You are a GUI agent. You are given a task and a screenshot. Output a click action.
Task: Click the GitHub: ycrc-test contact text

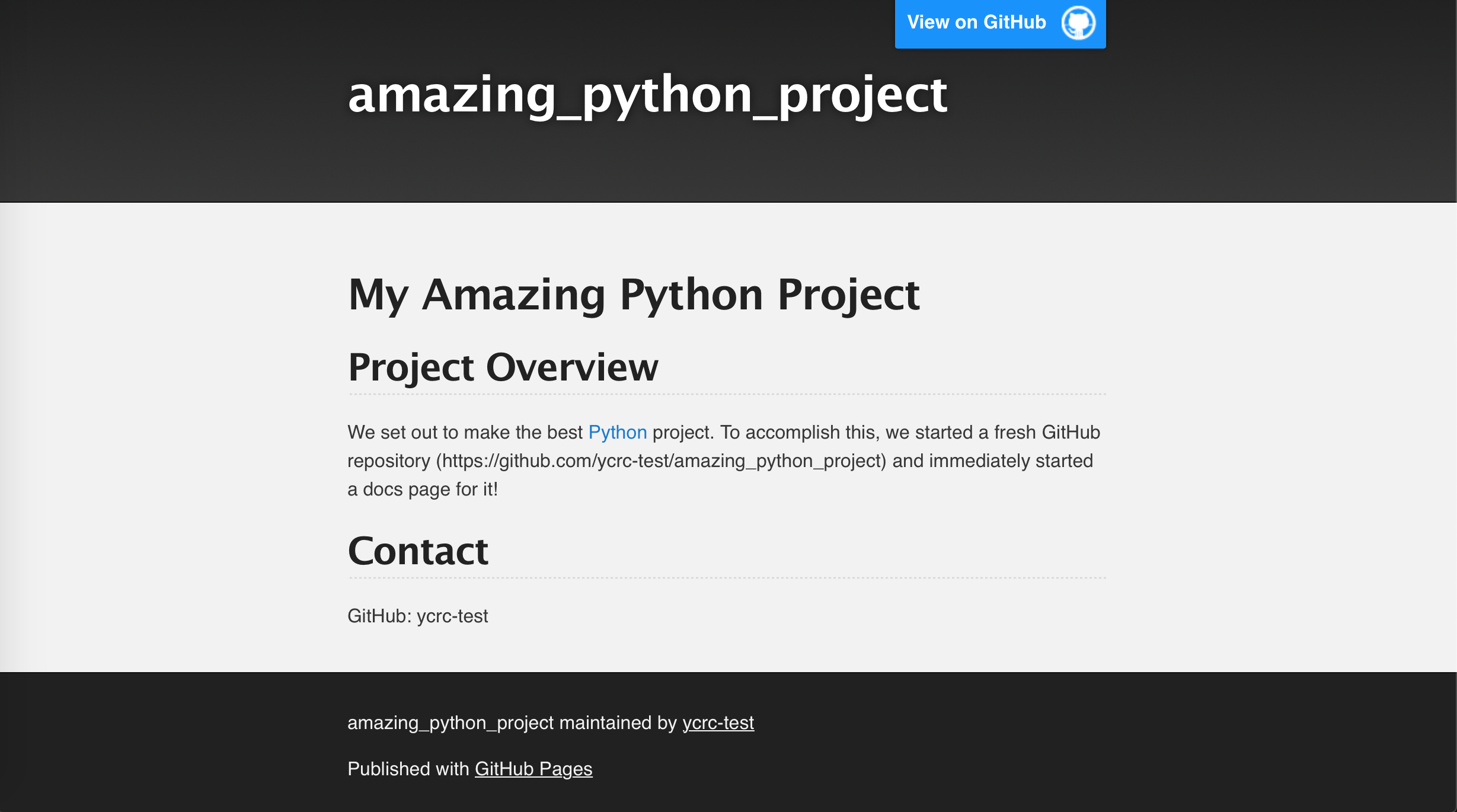[x=417, y=616]
